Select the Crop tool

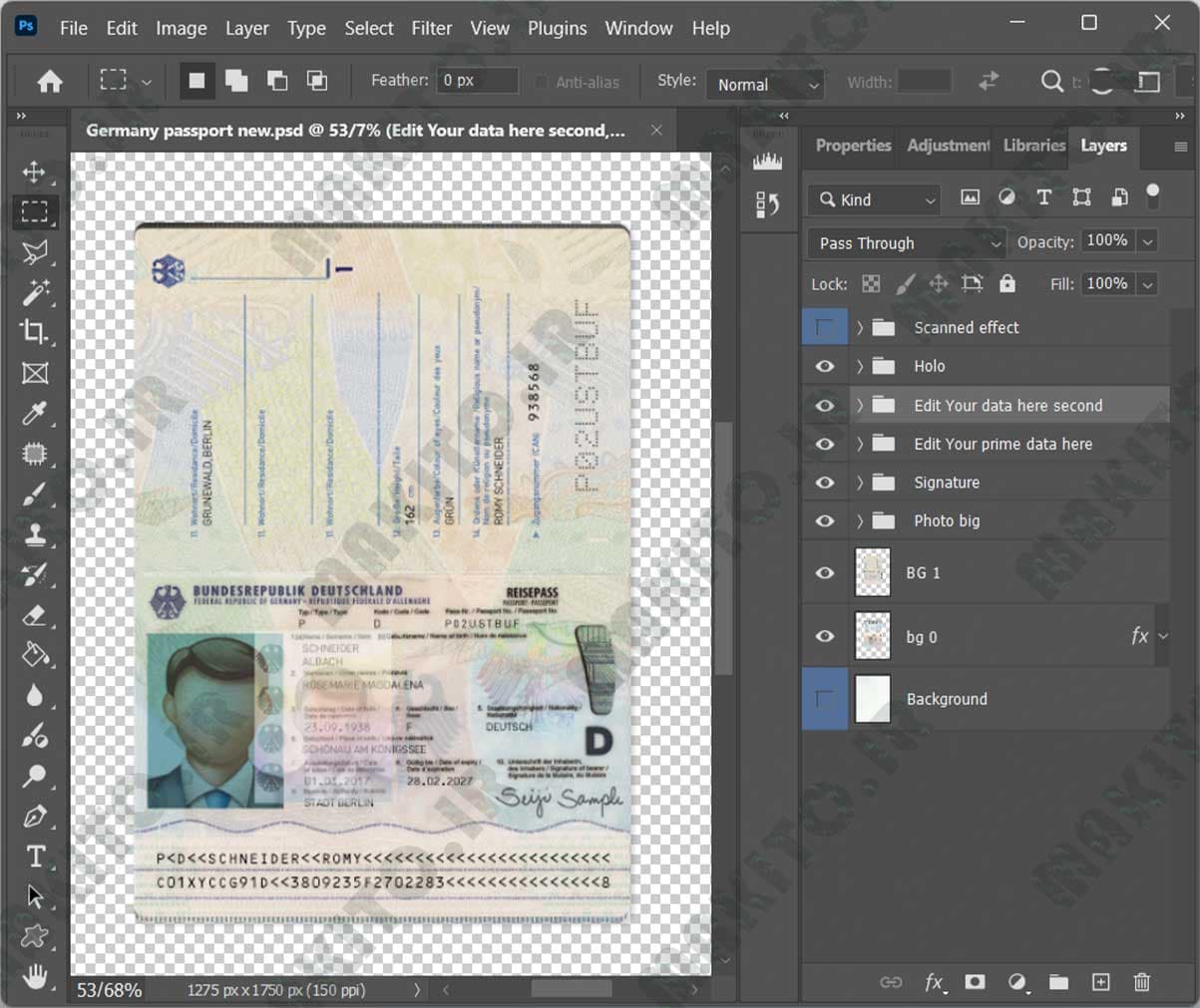click(35, 332)
